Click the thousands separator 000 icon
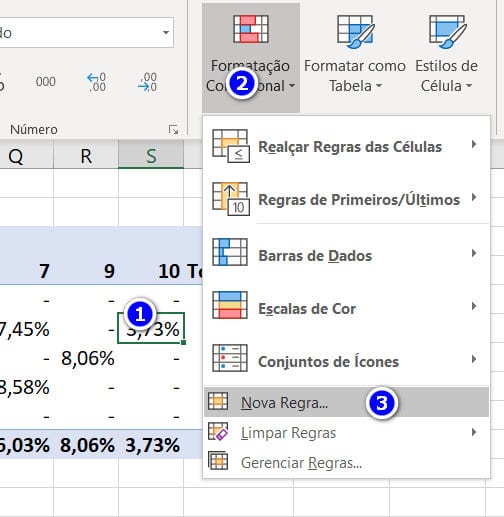 (x=46, y=82)
